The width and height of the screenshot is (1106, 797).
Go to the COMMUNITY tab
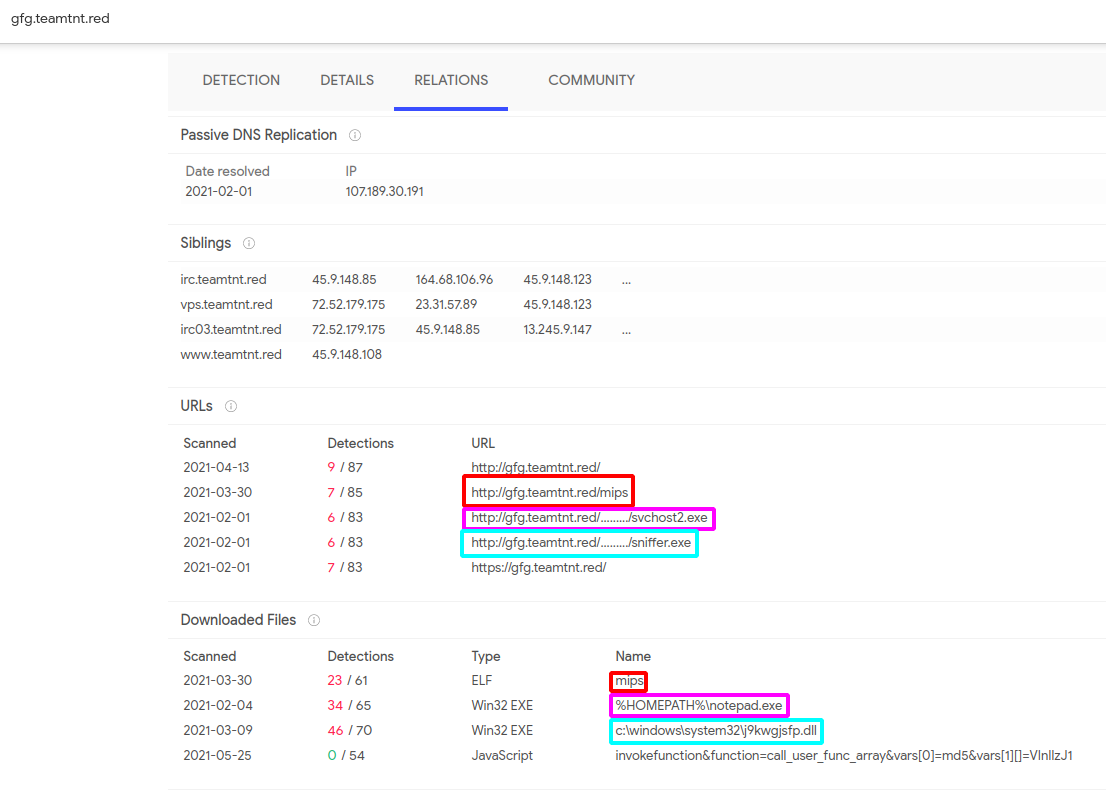(x=591, y=80)
